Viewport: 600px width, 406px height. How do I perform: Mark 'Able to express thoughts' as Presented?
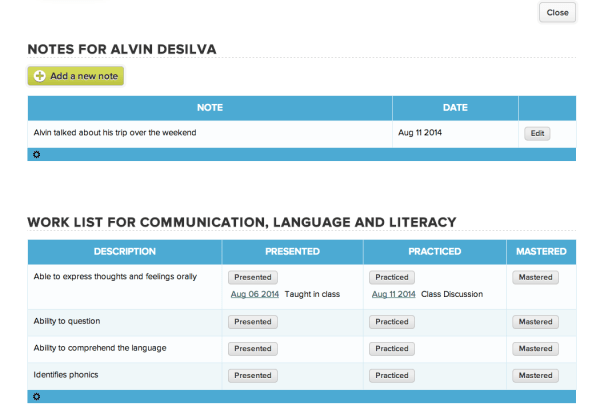coord(253,277)
